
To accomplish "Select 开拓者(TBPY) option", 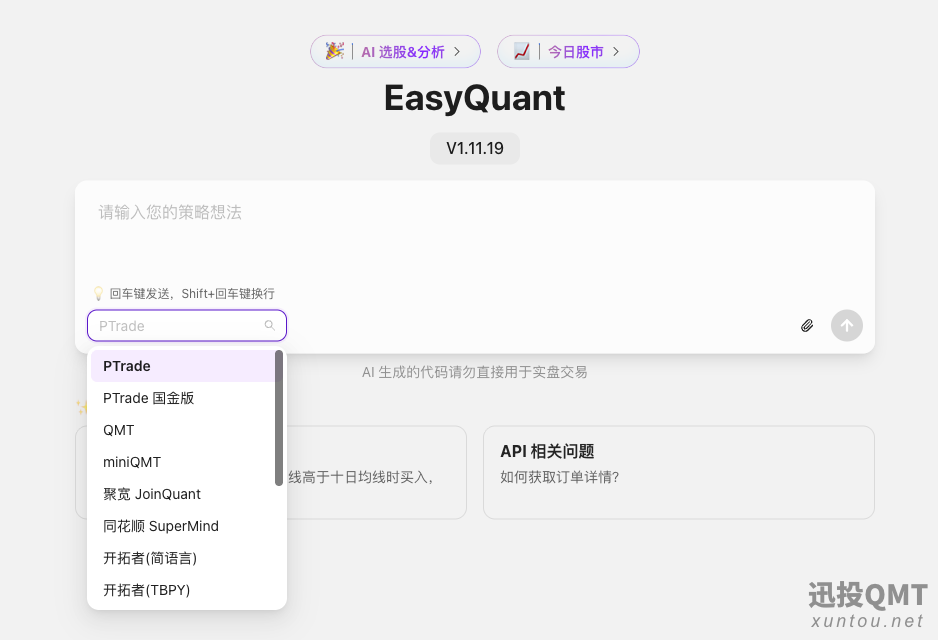I will tap(147, 590).
